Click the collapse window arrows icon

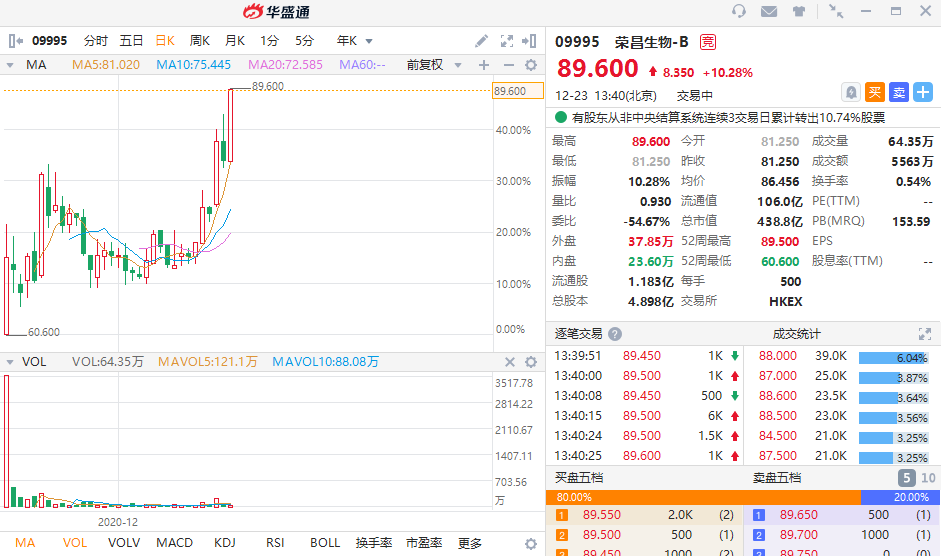[835, 11]
